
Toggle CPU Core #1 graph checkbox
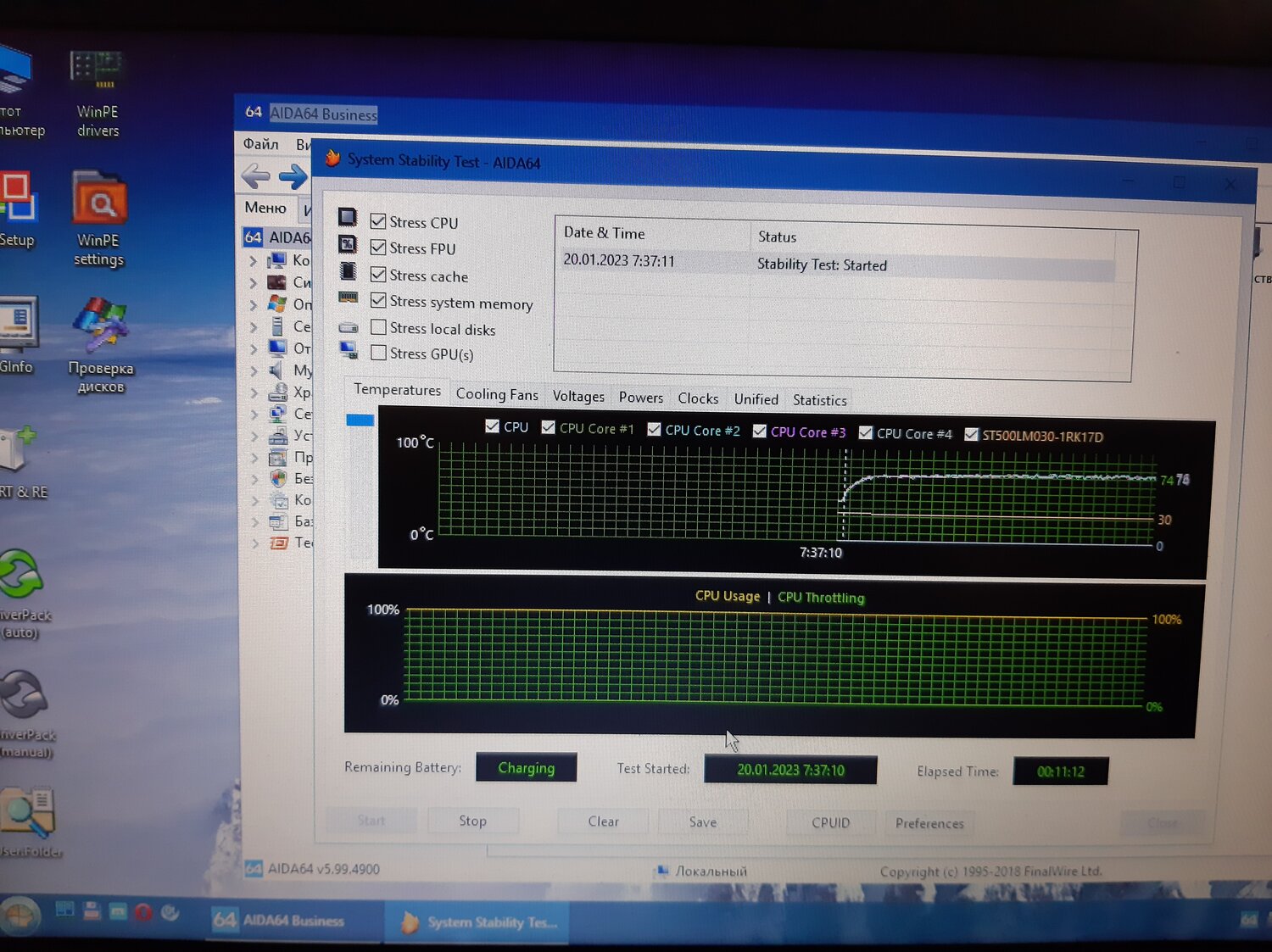549,427
